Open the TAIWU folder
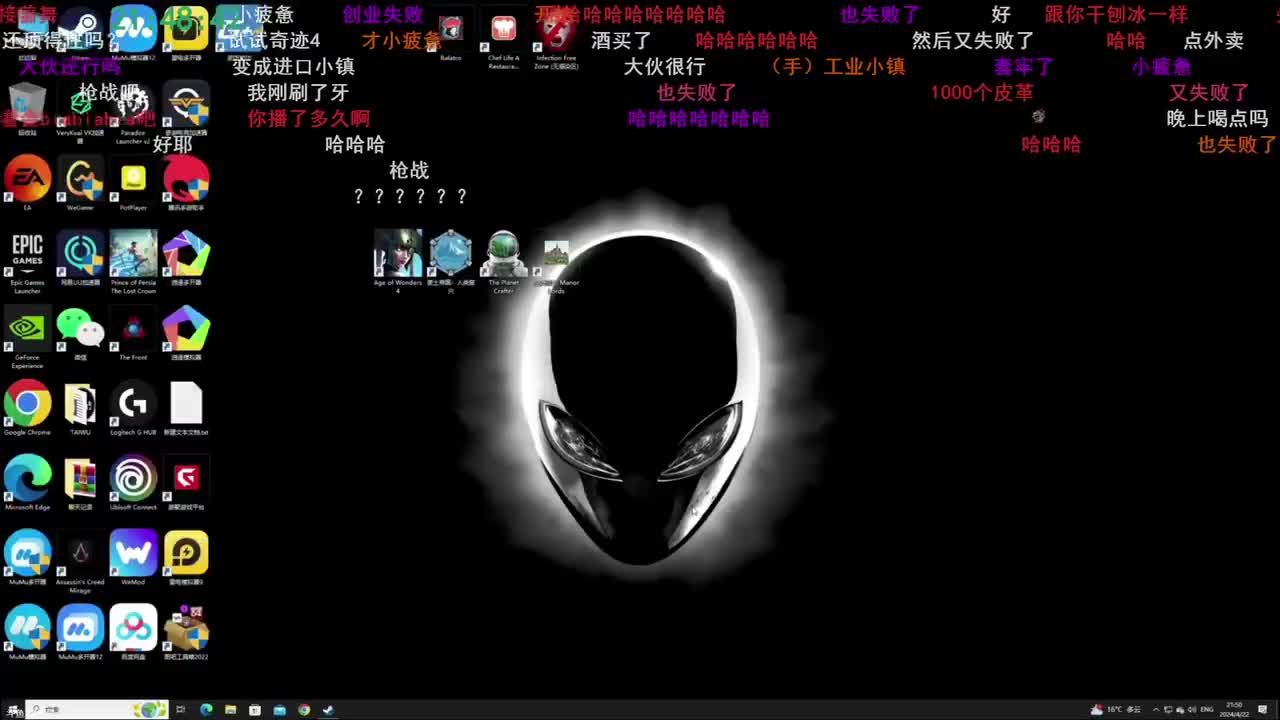This screenshot has height=720, width=1280. pos(80,408)
